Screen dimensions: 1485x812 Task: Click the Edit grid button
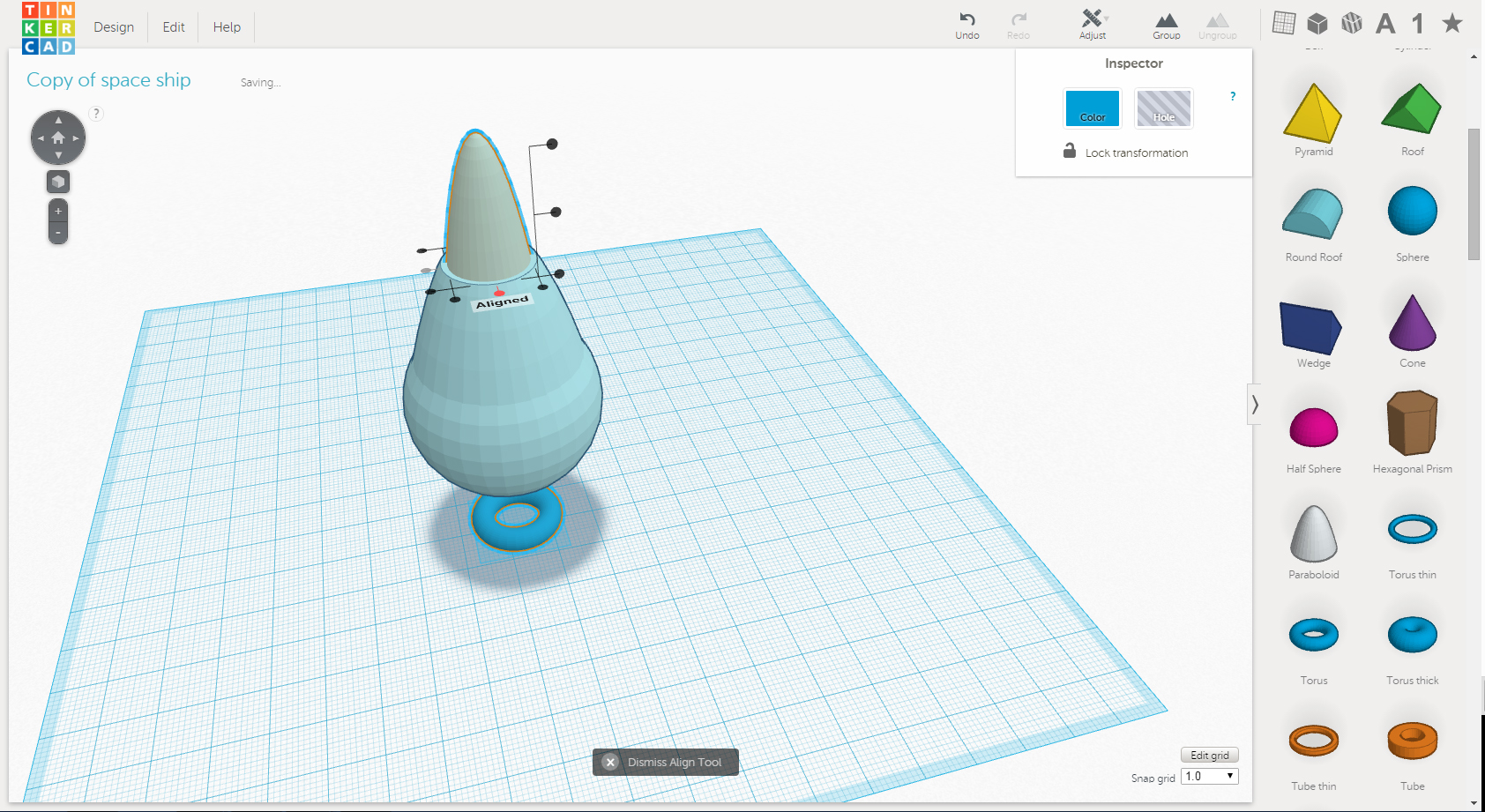point(1210,756)
